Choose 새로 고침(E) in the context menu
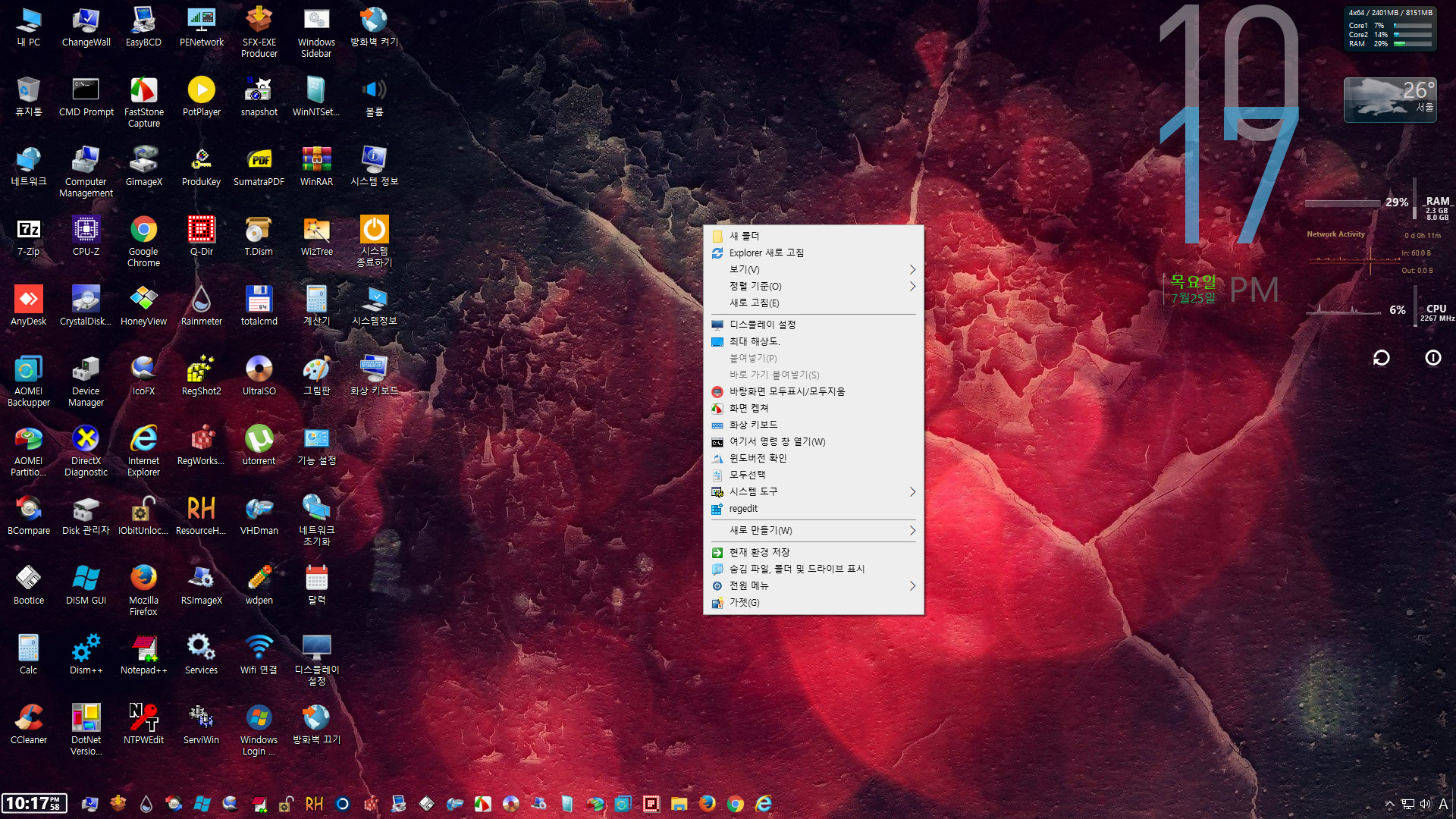The height and width of the screenshot is (819, 1456). [813, 303]
